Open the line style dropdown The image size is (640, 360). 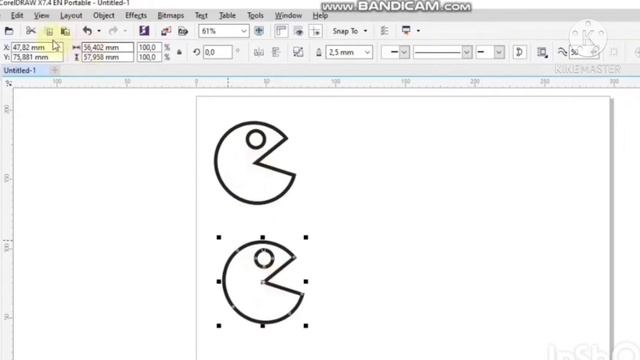tap(467, 52)
